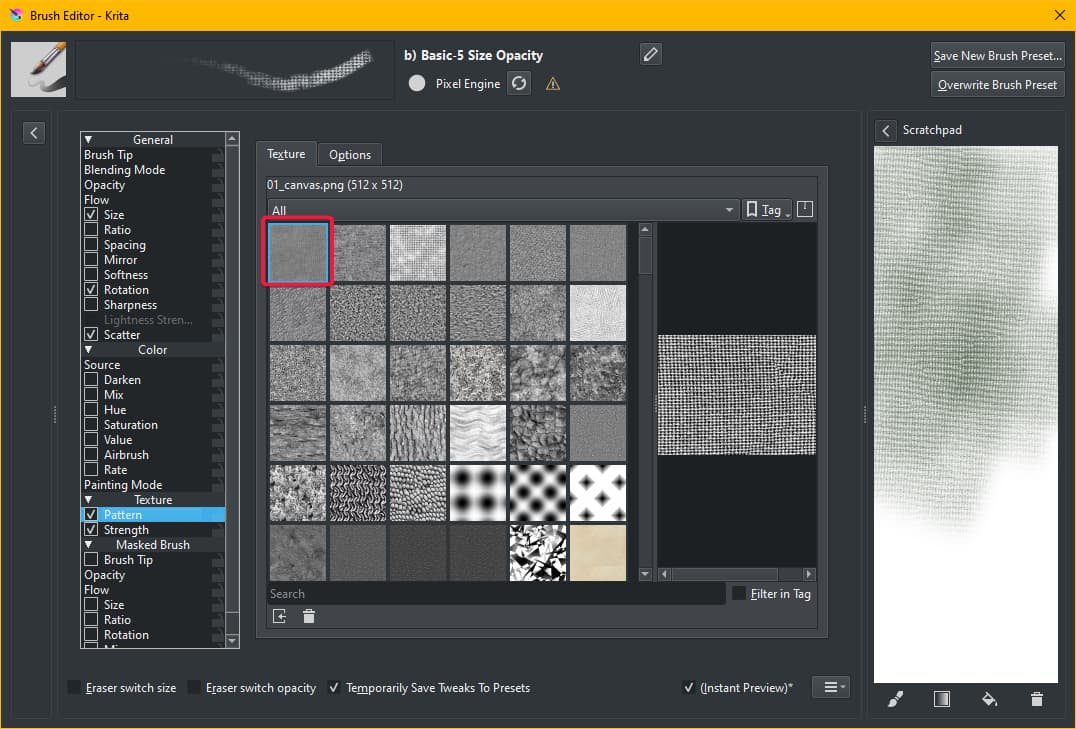Viewport: 1076px width, 729px height.
Task: Select Blending Mode in the settings list
Action: click(x=125, y=170)
